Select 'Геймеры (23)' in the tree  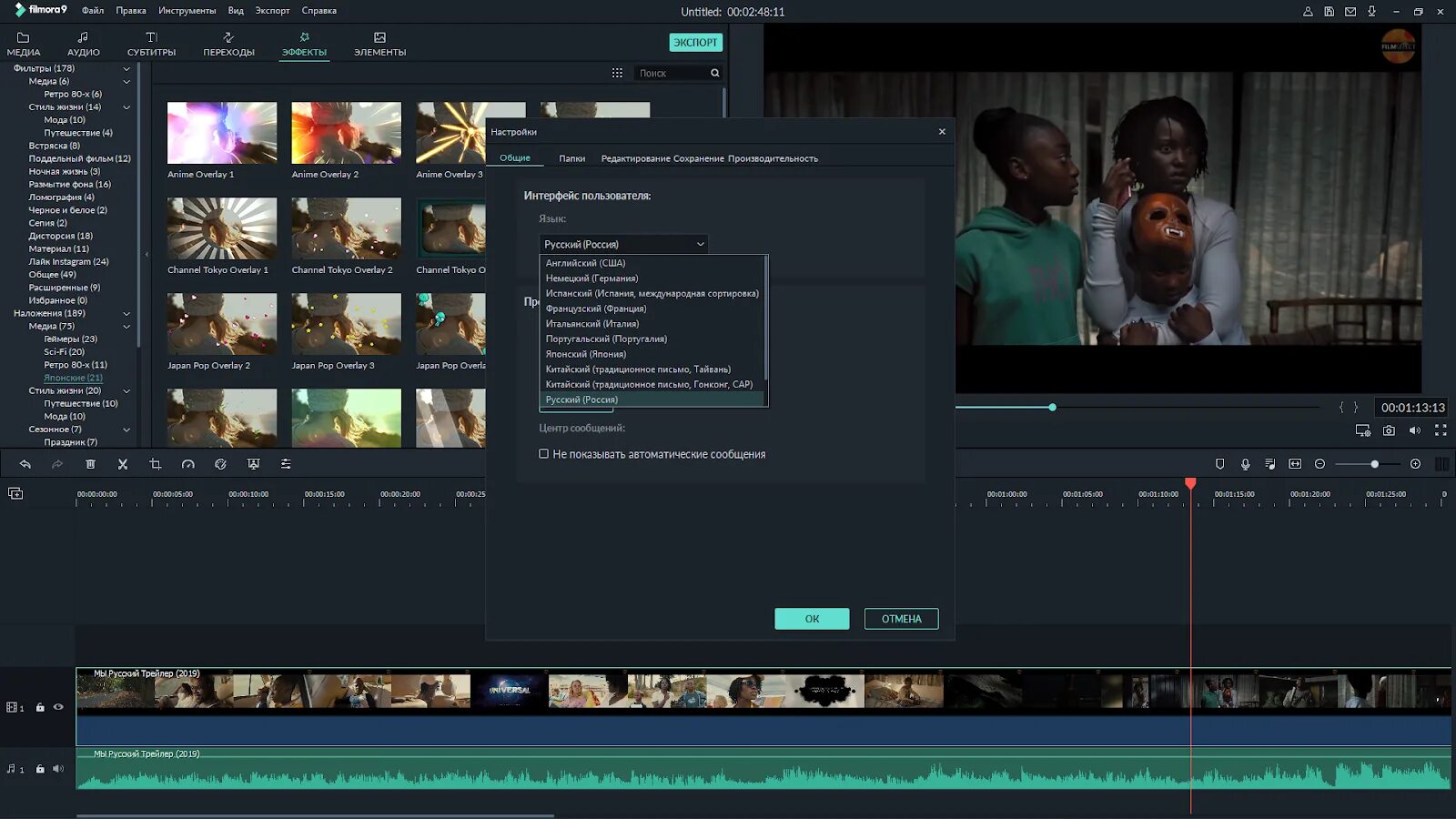70,339
